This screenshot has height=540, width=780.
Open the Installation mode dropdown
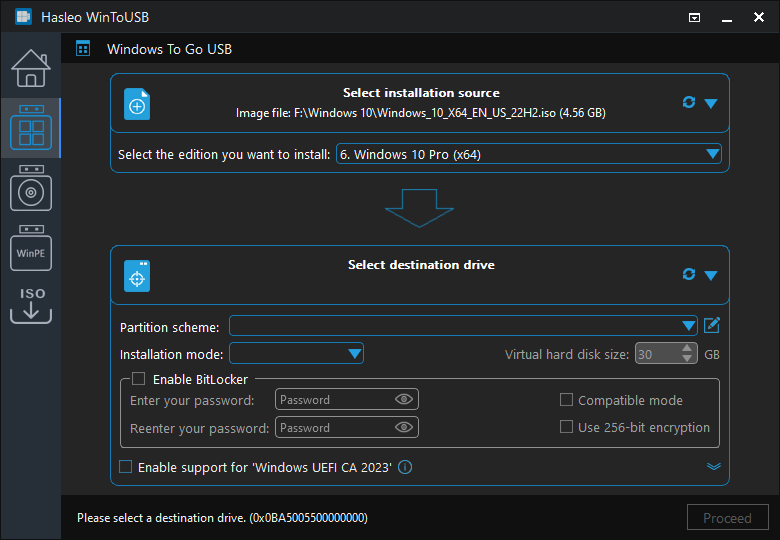[x=296, y=354]
